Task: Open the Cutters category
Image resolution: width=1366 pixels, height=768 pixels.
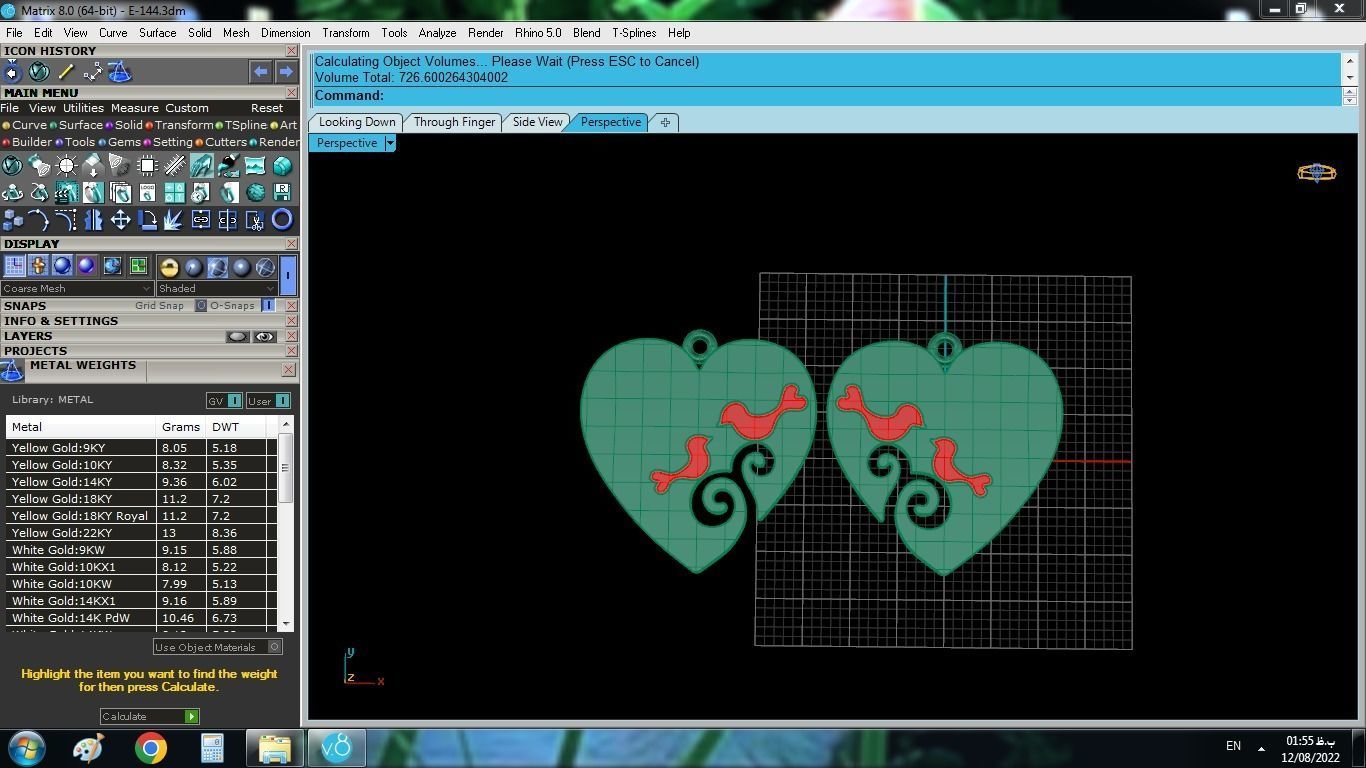Action: click(221, 142)
